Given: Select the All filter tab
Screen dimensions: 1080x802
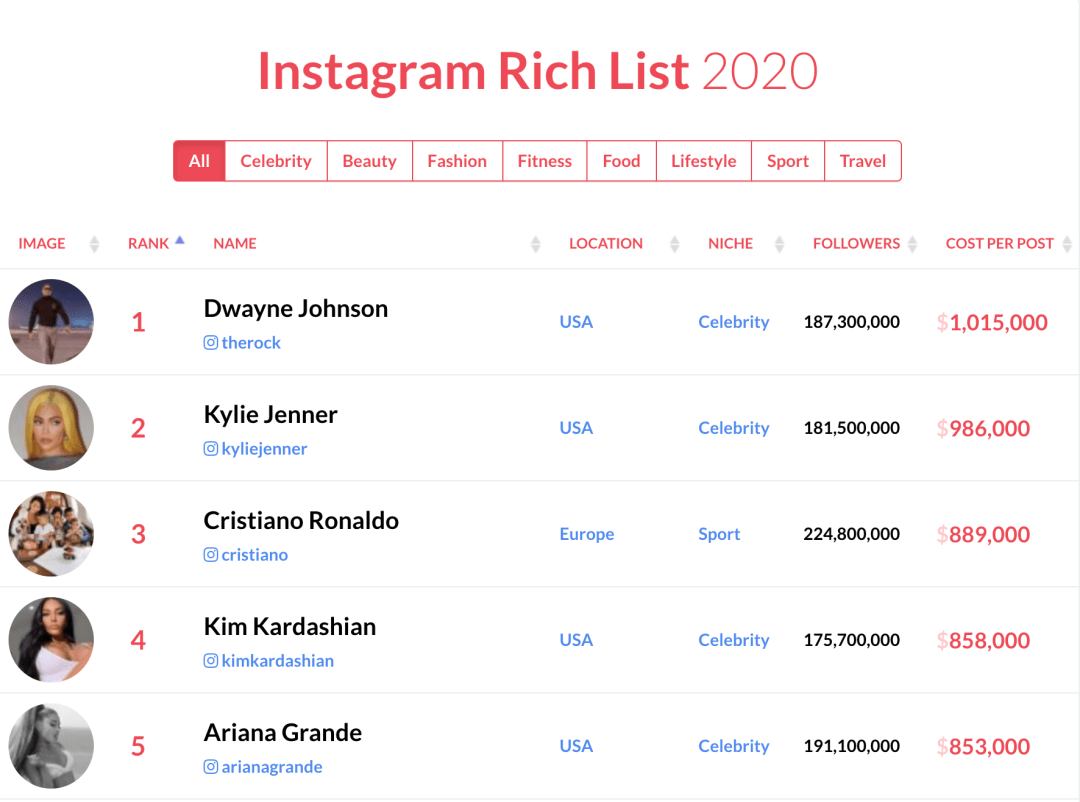Looking at the screenshot, I should [x=199, y=161].
